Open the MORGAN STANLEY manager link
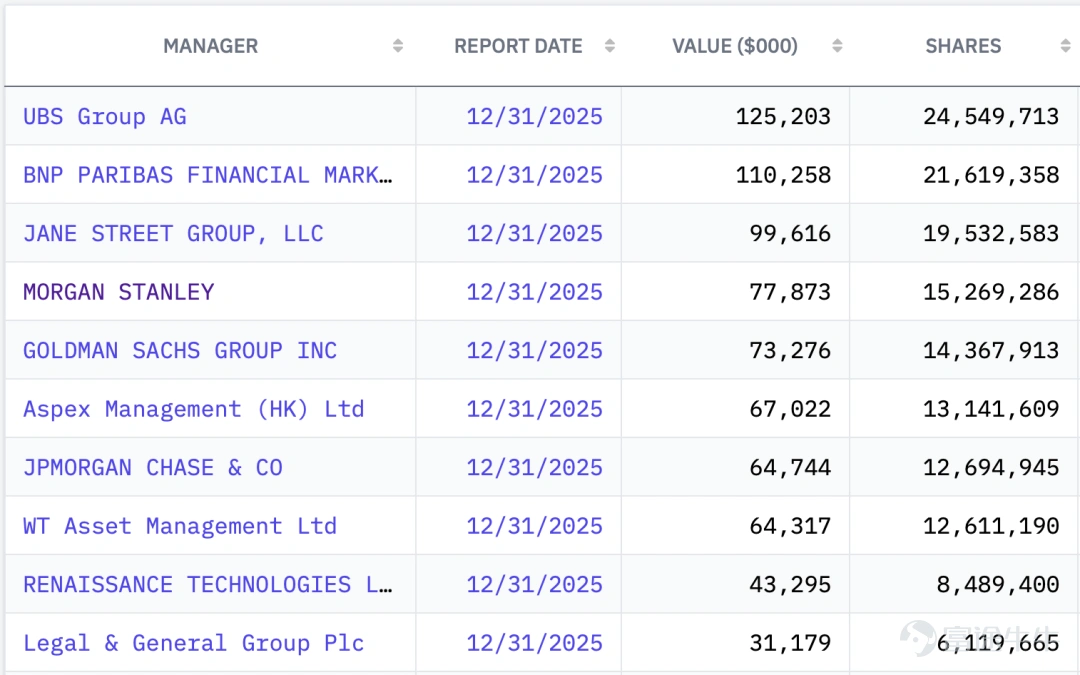The width and height of the screenshot is (1080, 675). (x=118, y=292)
